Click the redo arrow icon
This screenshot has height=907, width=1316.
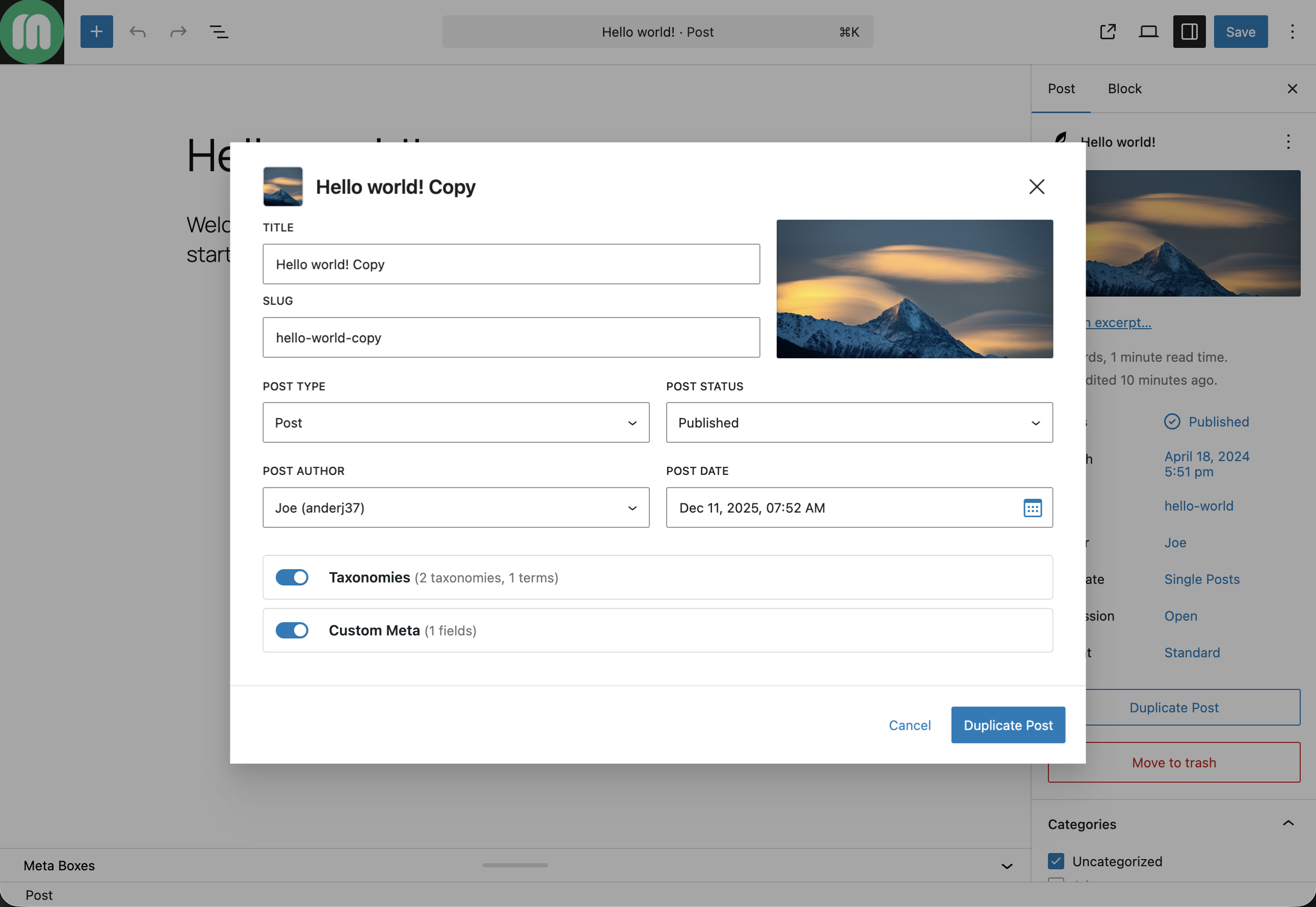point(178,32)
